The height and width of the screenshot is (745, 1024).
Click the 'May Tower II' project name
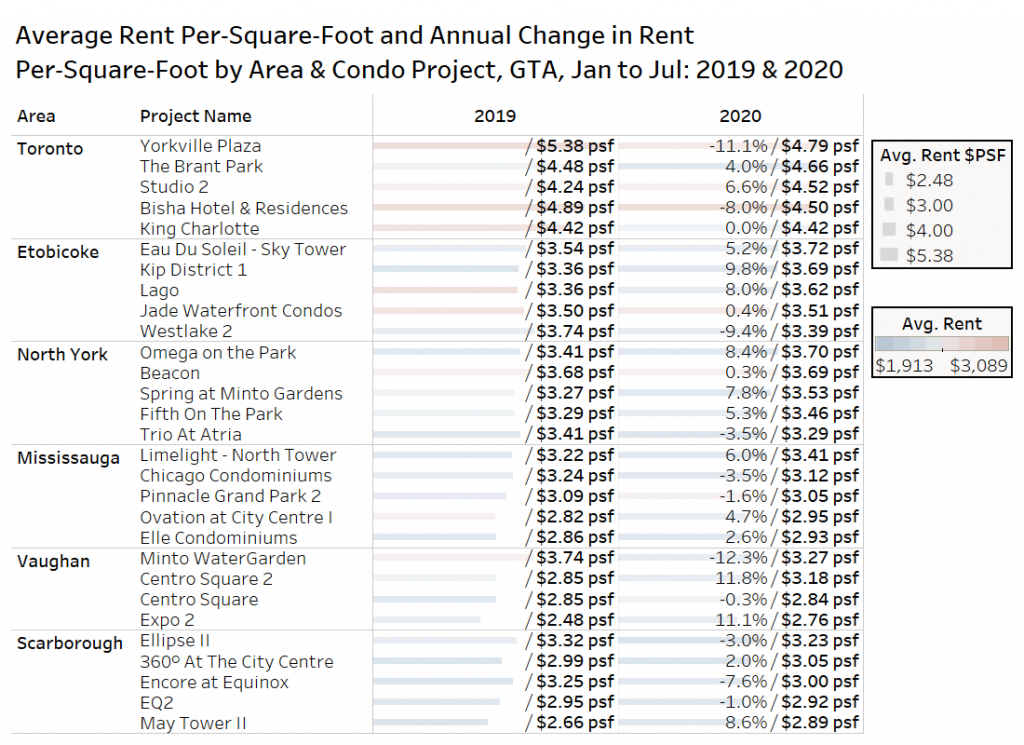193,723
